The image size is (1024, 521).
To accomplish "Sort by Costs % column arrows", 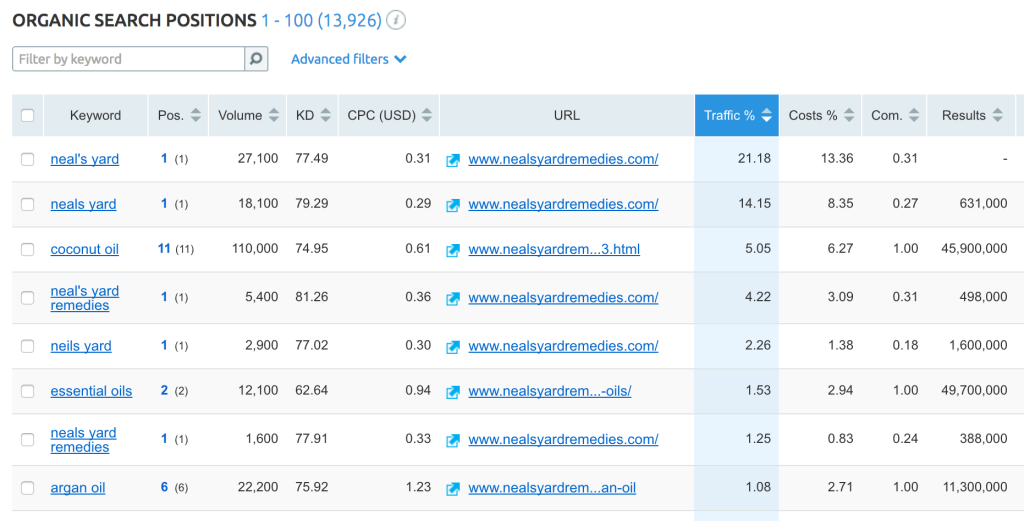I will (x=848, y=116).
